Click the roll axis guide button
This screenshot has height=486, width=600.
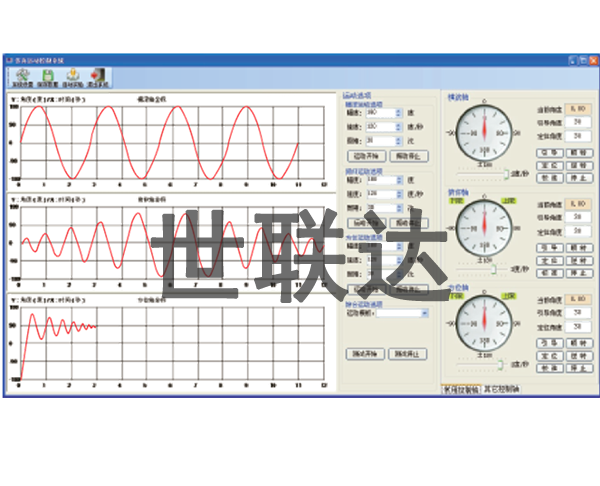(549, 153)
